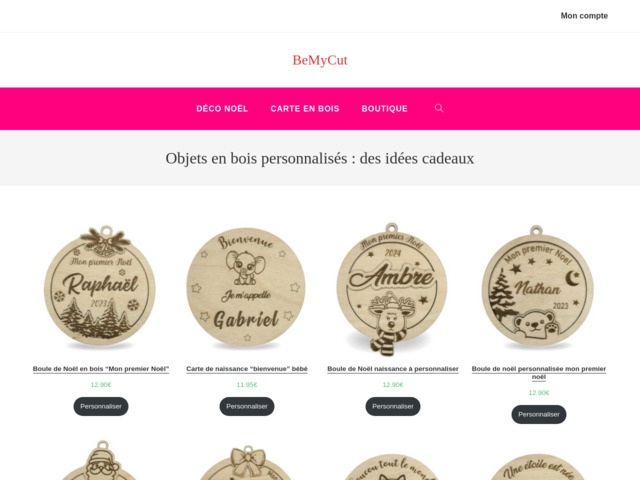Open the DÉCO NOËL menu
This screenshot has height=480, width=640.
point(222,109)
